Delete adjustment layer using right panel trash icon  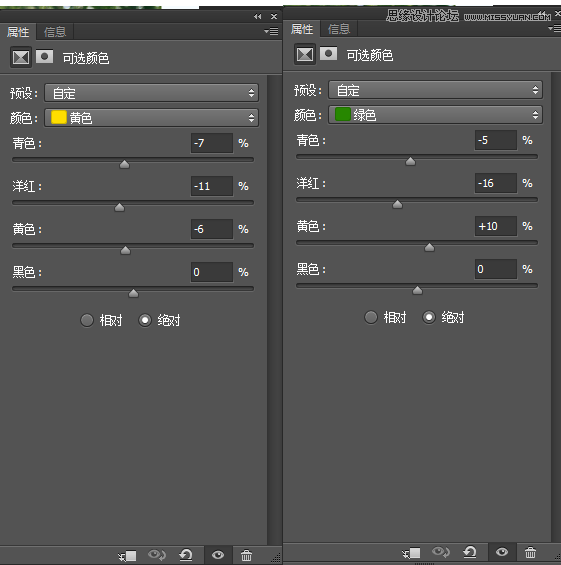click(530, 552)
